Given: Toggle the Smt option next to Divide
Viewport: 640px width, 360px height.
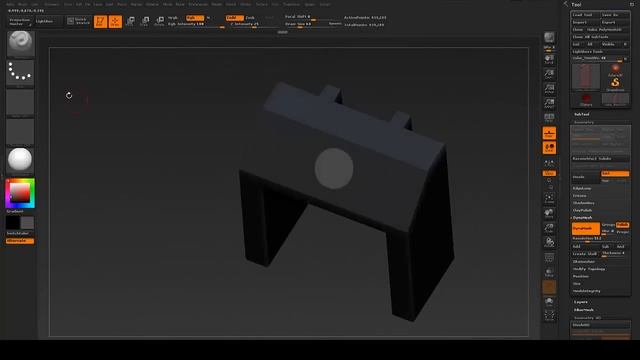Looking at the screenshot, I should click(x=615, y=173).
